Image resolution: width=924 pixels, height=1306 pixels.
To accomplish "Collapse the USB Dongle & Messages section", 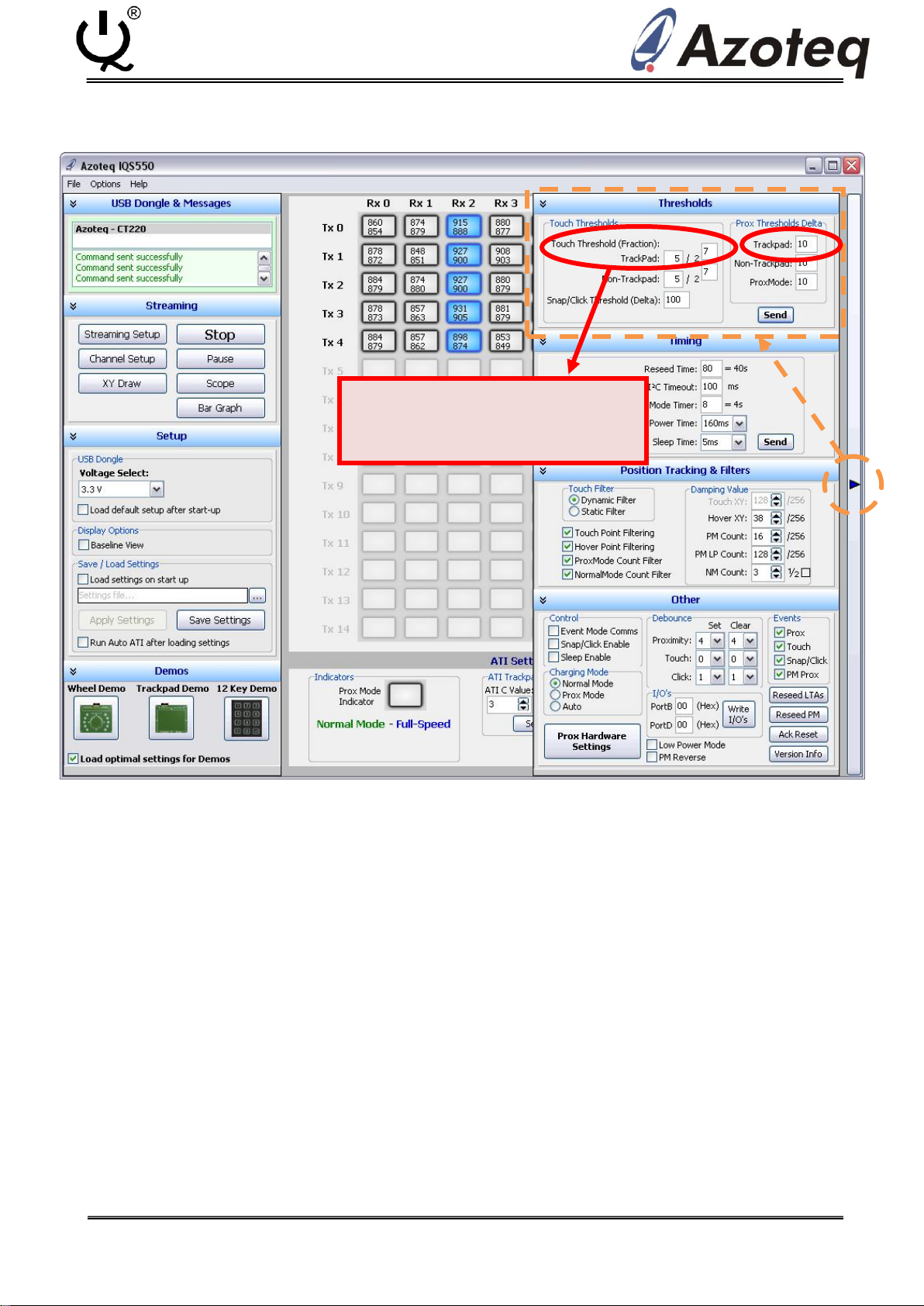I will (73, 204).
